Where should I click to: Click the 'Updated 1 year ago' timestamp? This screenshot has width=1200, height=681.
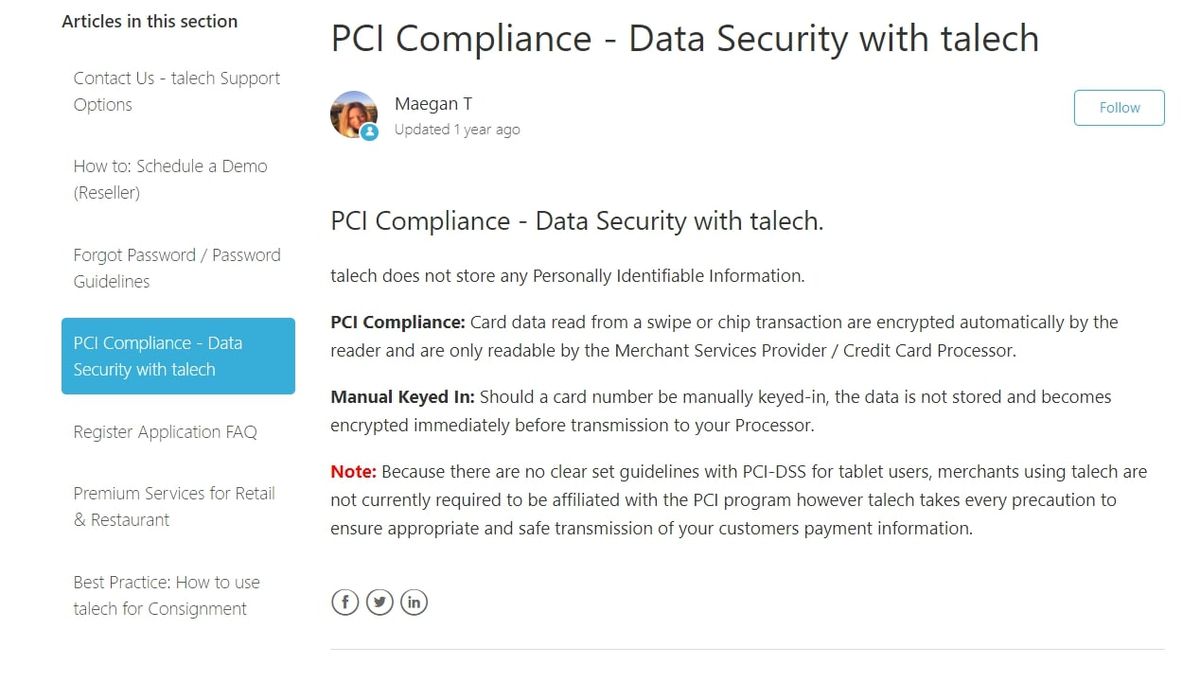point(457,130)
